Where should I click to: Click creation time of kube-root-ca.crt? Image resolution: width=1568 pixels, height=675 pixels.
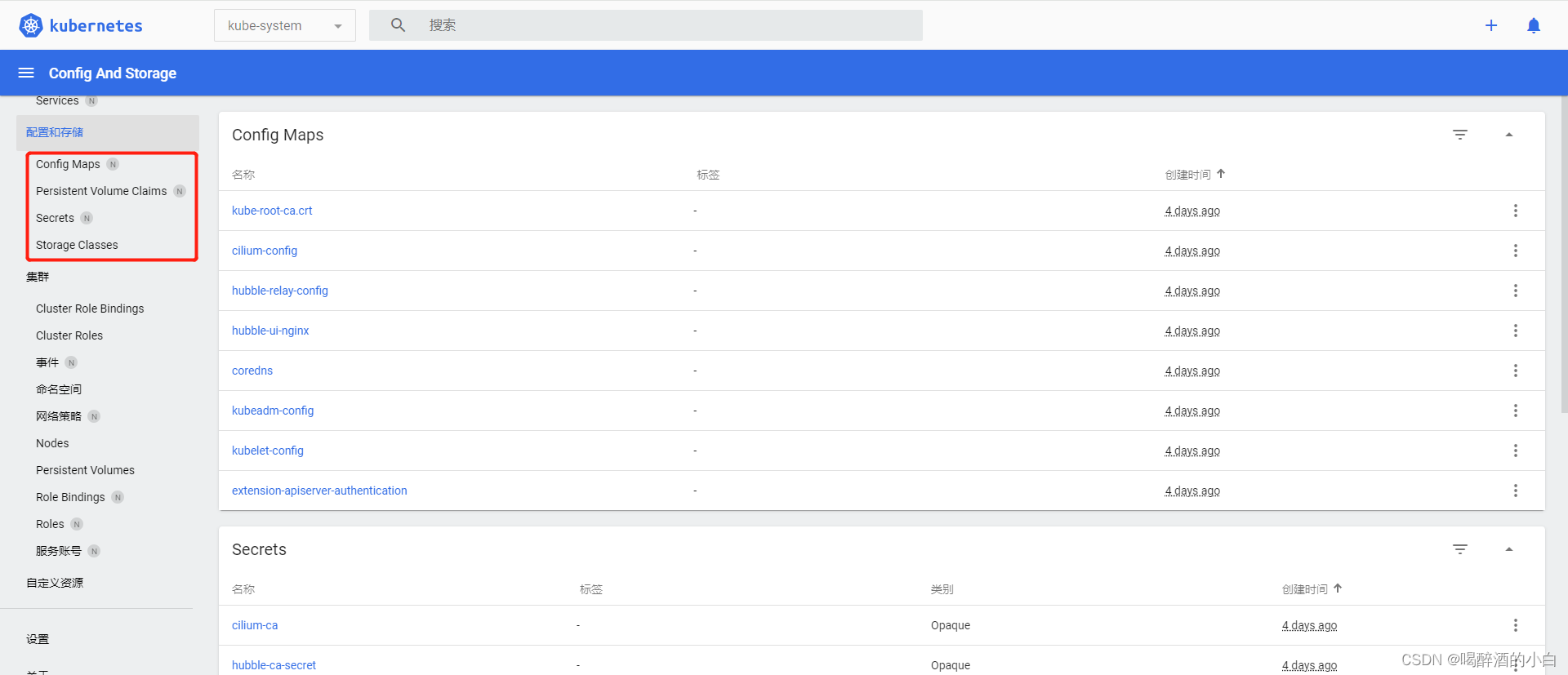tap(1192, 211)
